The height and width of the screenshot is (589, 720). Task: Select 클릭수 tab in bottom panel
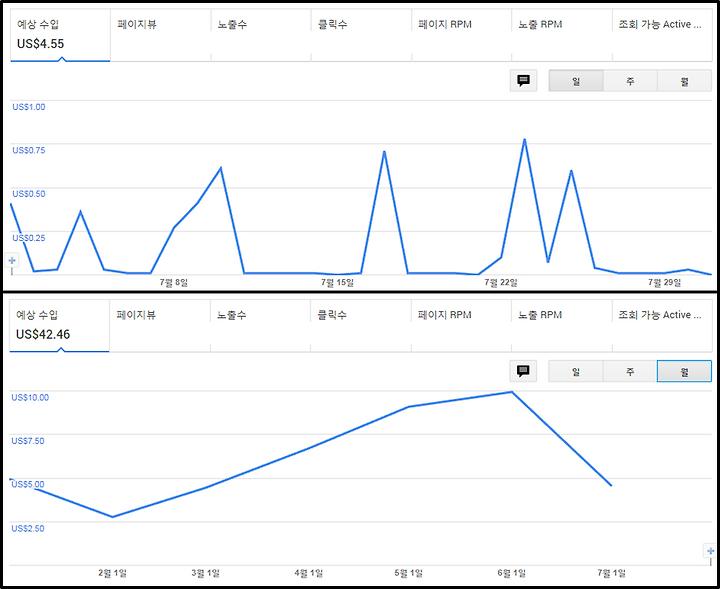point(360,325)
